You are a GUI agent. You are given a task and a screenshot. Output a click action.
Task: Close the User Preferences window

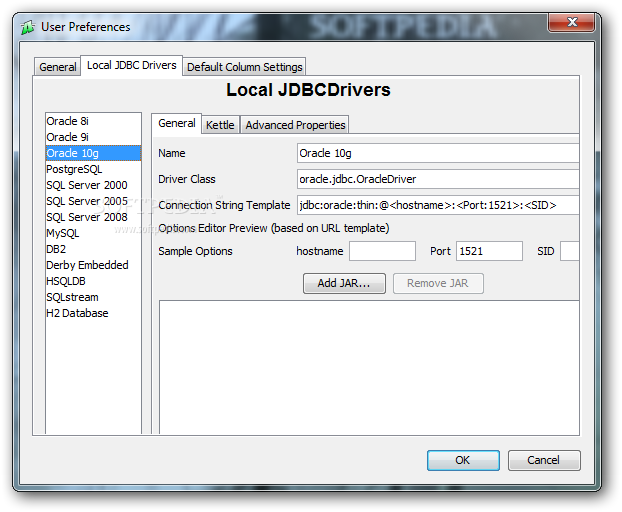tap(571, 22)
